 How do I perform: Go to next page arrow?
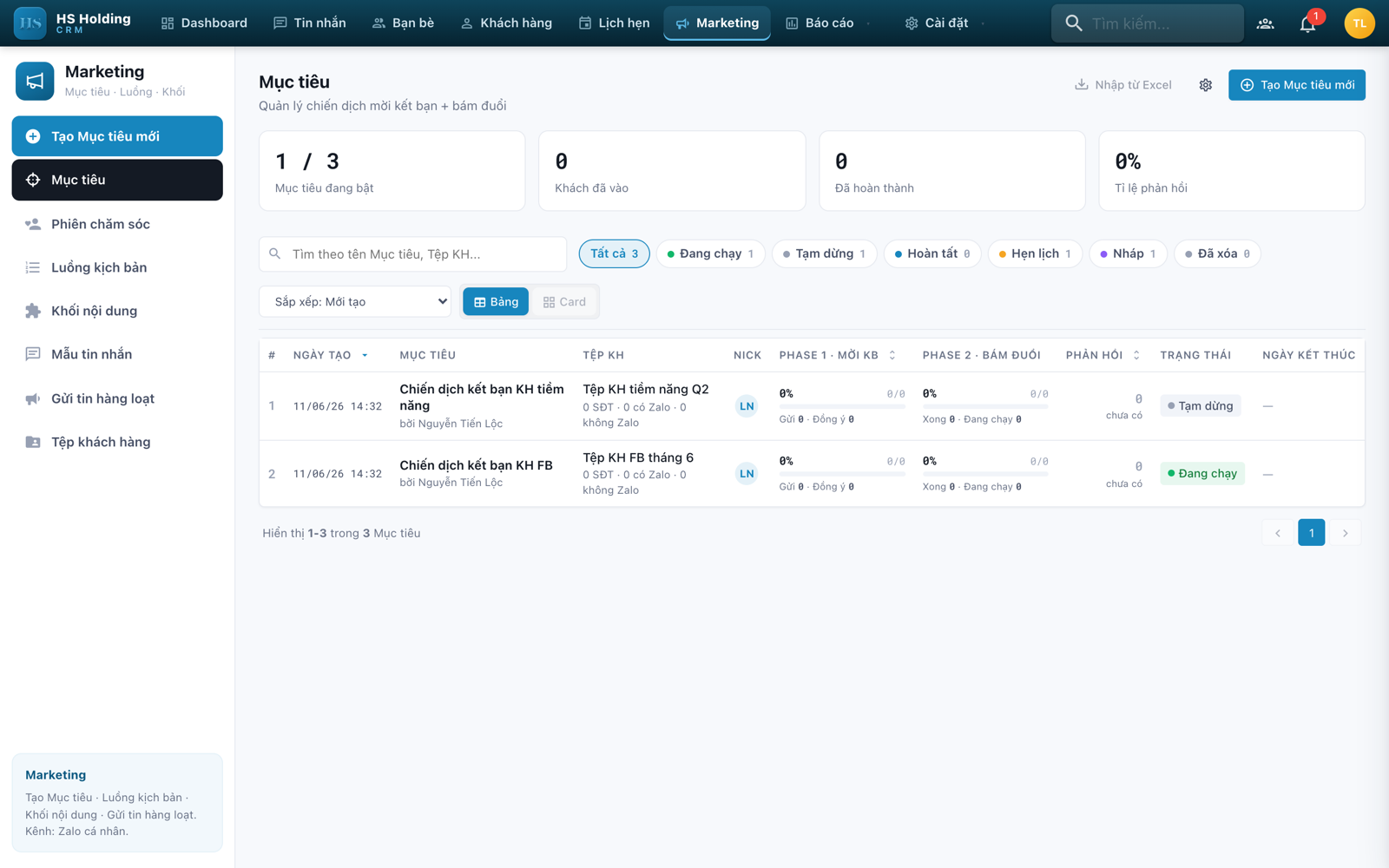1346,533
